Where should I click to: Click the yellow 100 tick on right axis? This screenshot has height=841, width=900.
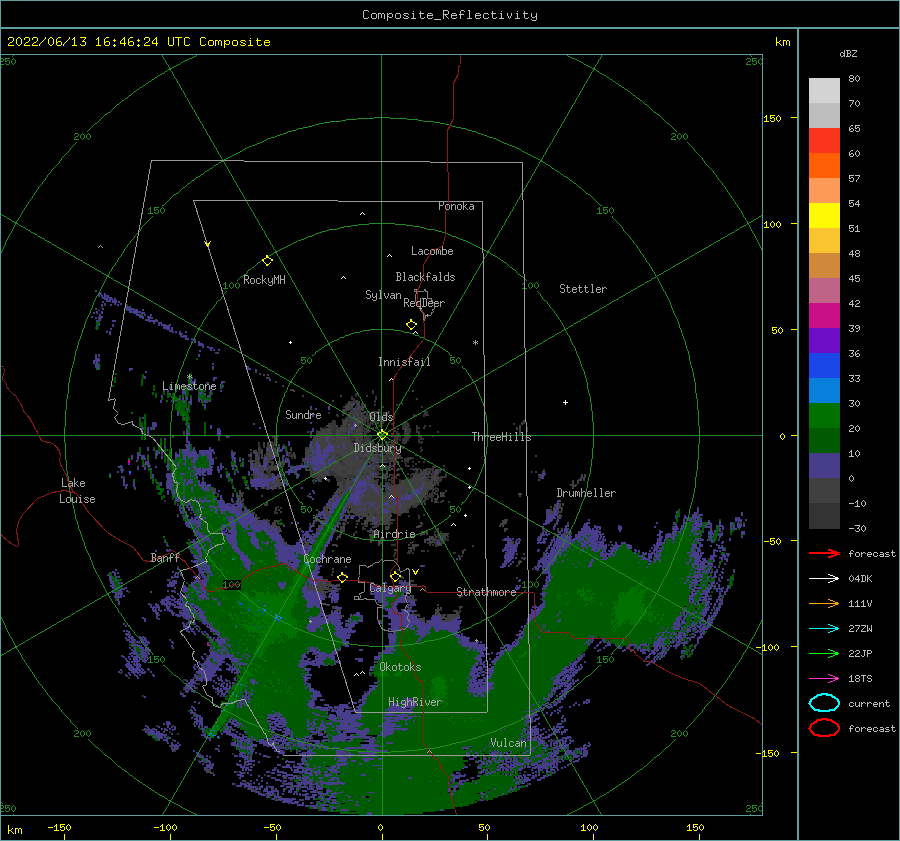point(772,224)
